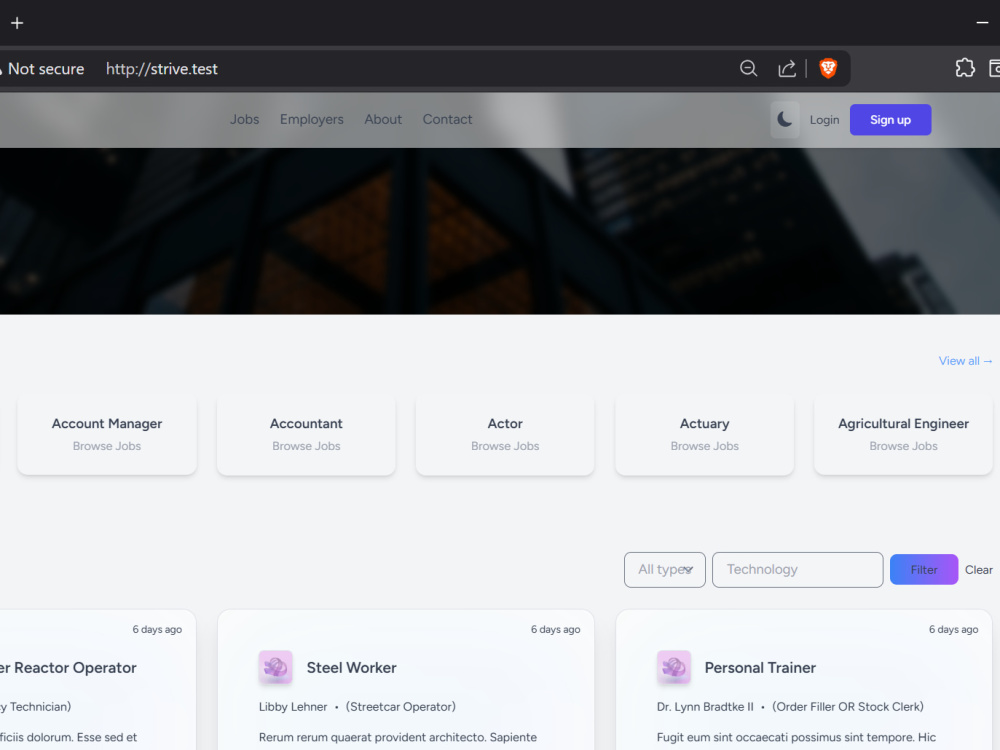Click the Filter button

[924, 570]
